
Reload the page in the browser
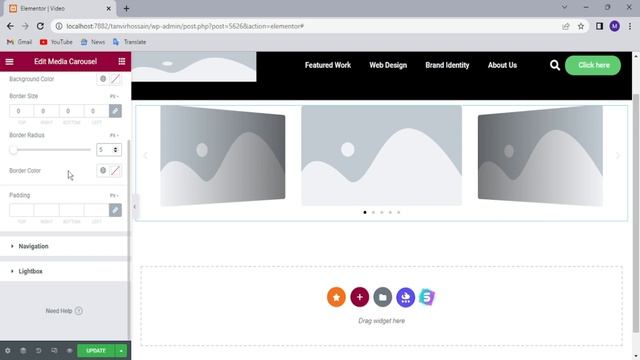click(40, 26)
